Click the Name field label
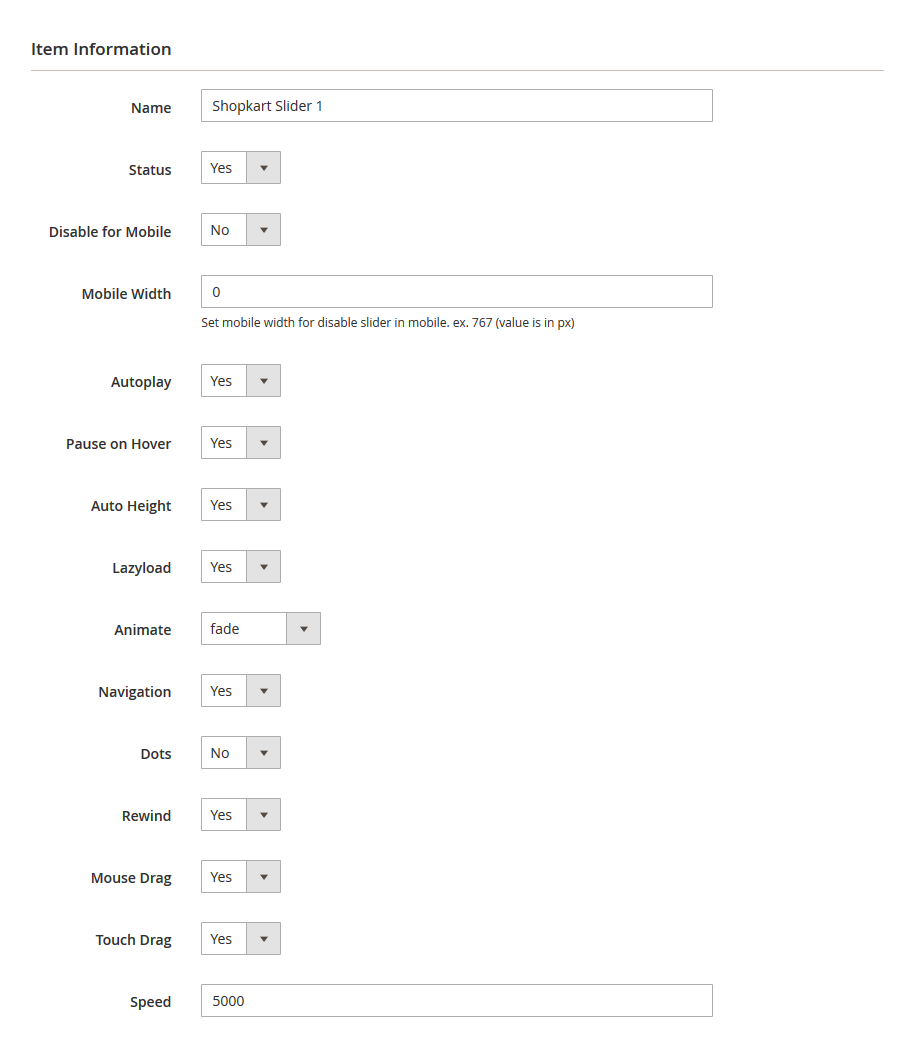This screenshot has width=897, height=1049. point(151,108)
